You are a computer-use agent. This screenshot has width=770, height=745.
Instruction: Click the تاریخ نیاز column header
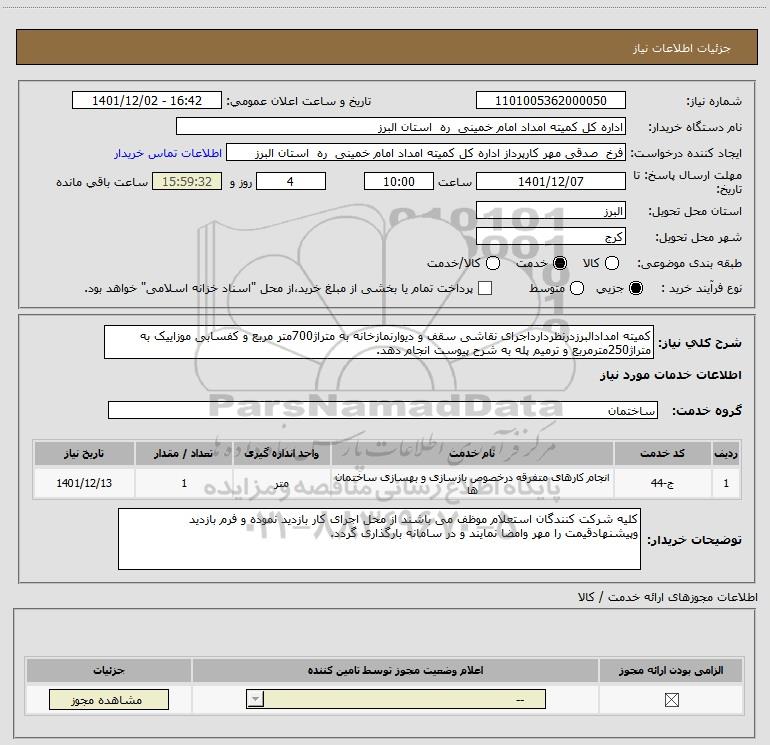click(x=84, y=453)
